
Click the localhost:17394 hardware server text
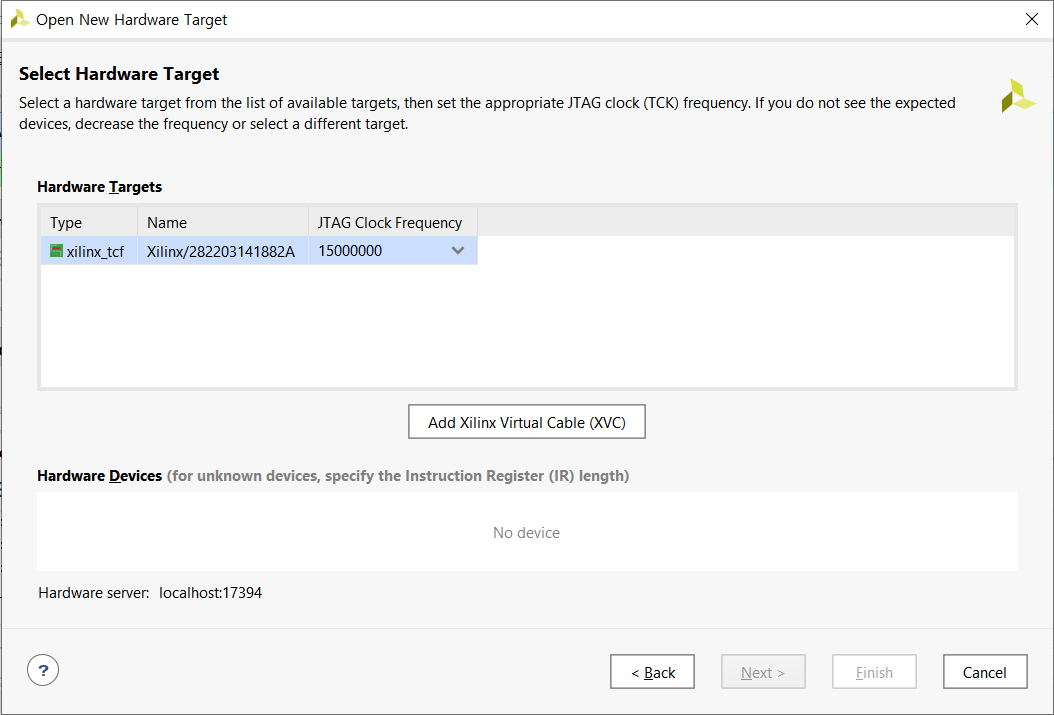210,593
